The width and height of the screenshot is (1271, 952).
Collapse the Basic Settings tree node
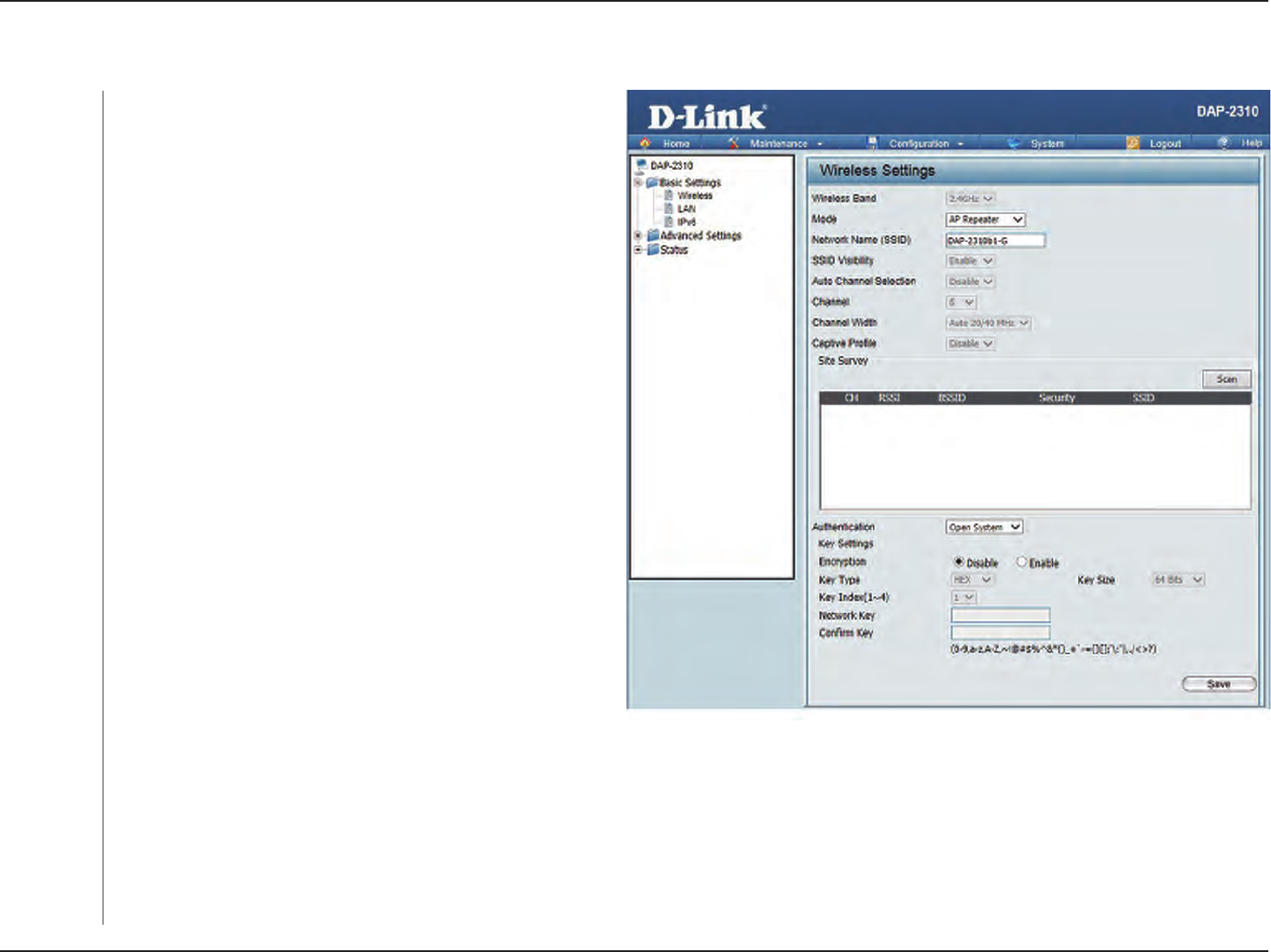[638, 182]
